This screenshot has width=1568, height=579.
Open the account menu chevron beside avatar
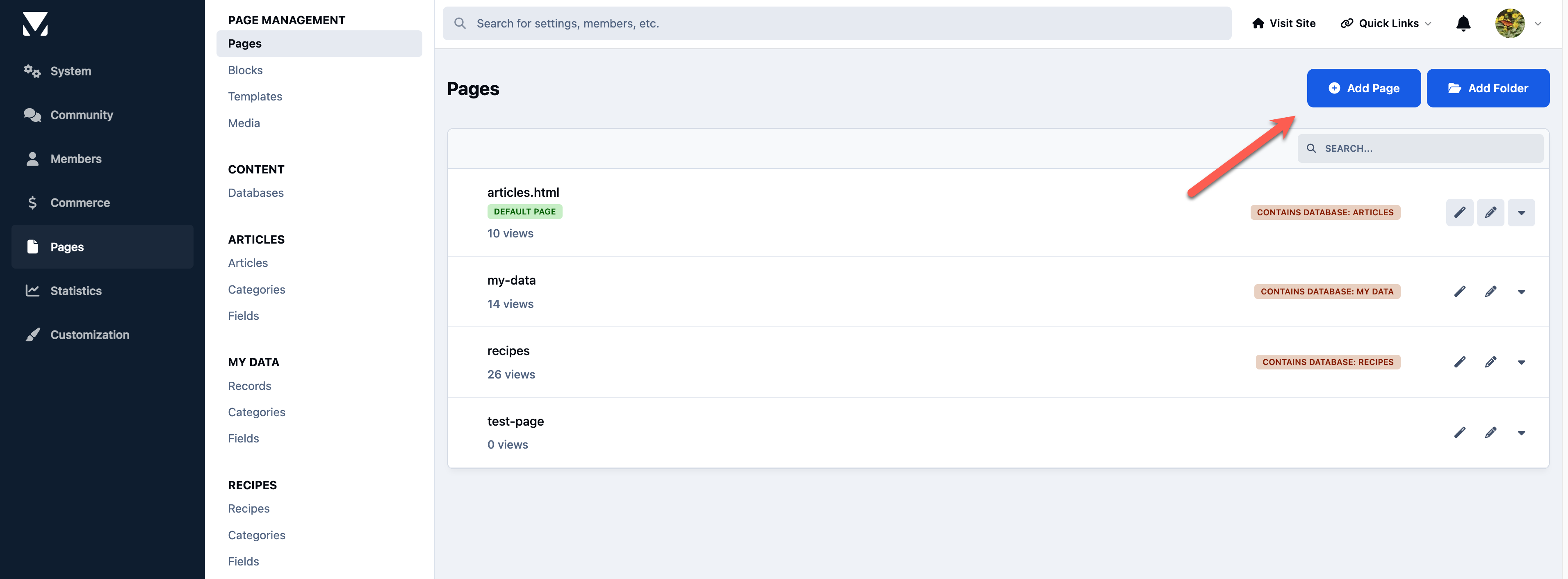[1538, 24]
